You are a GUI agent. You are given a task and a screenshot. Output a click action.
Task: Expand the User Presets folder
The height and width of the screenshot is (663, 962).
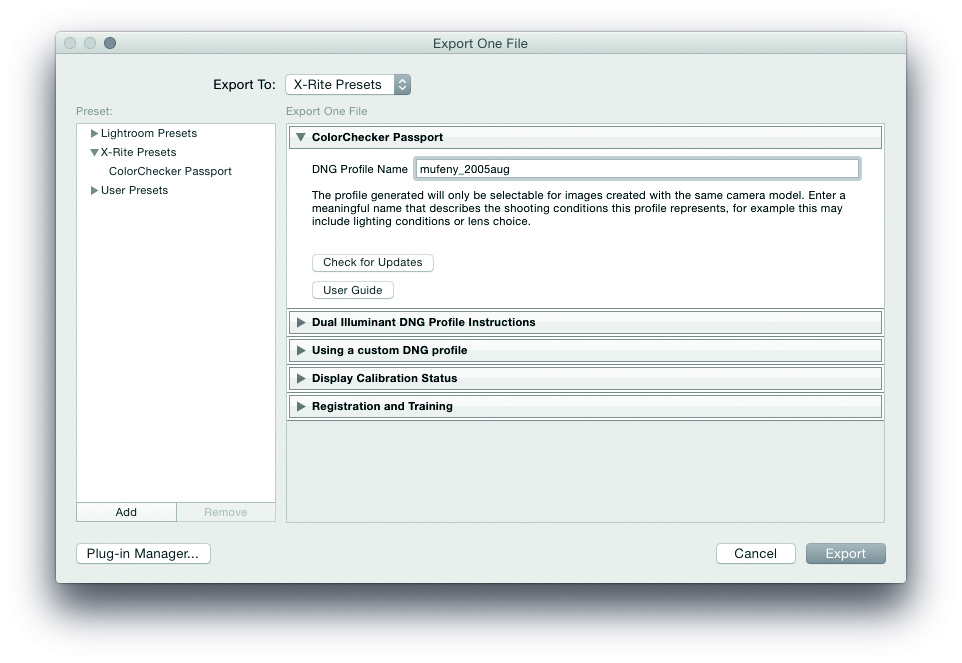pyautogui.click(x=94, y=191)
